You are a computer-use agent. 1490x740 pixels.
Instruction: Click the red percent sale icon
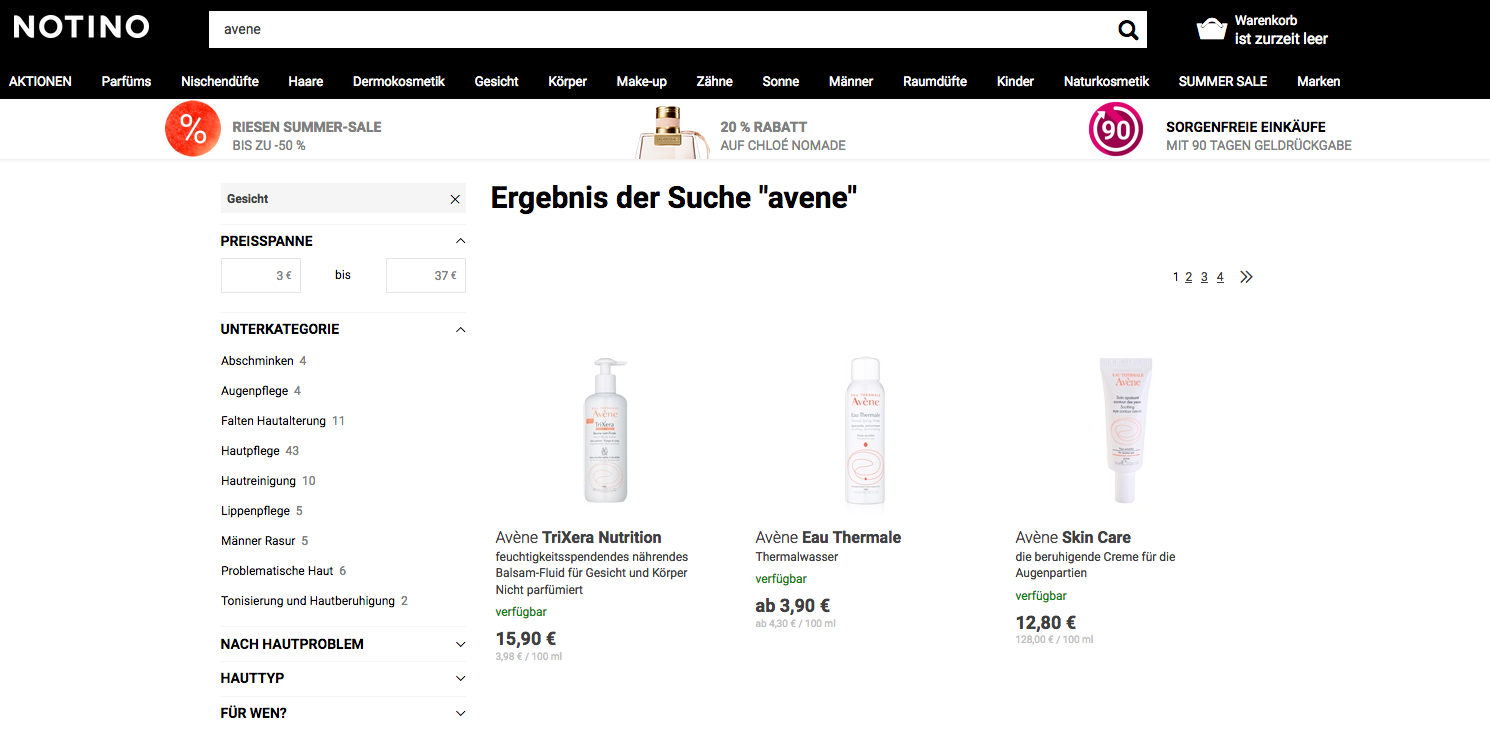192,130
